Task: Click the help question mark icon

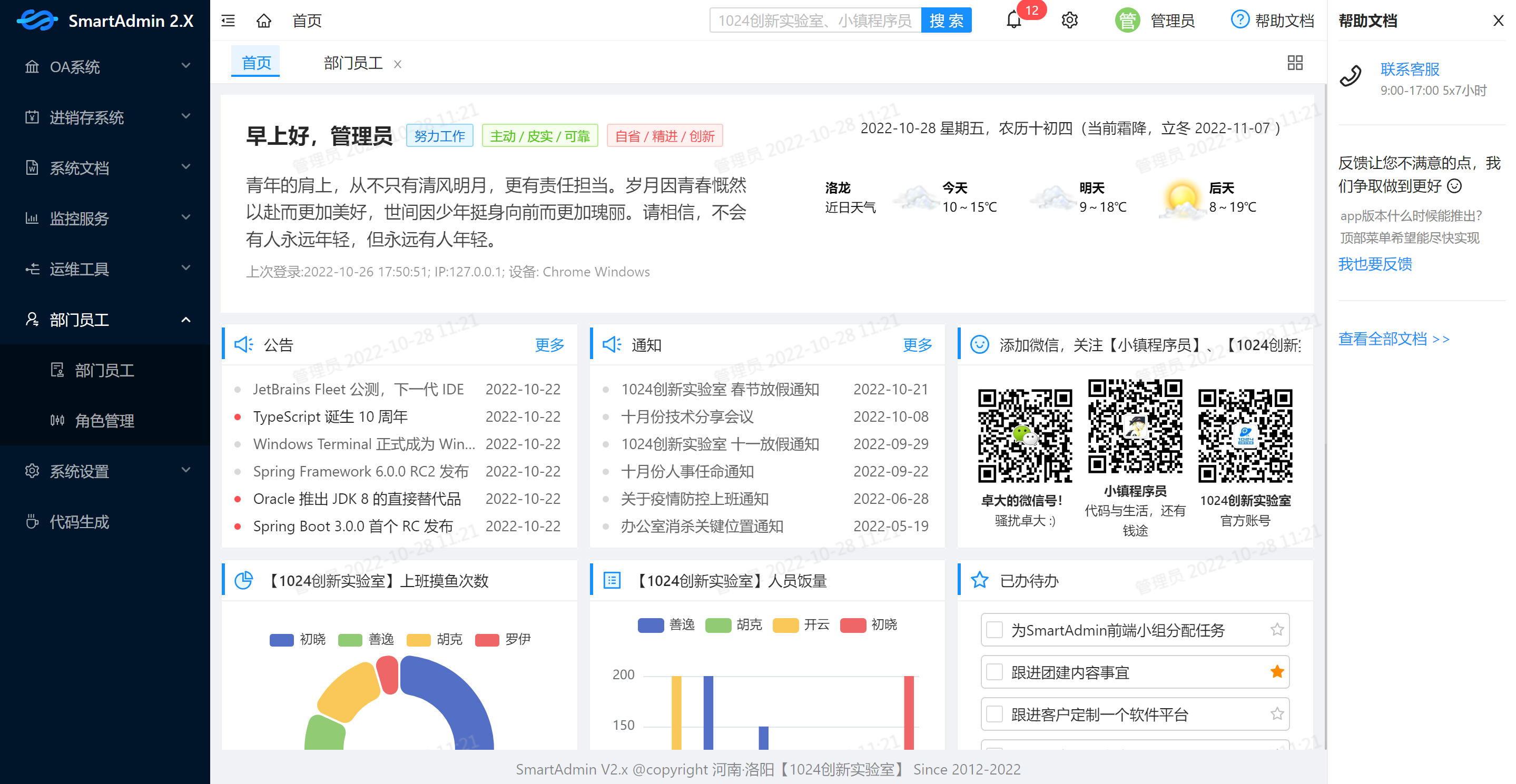Action: (1239, 20)
